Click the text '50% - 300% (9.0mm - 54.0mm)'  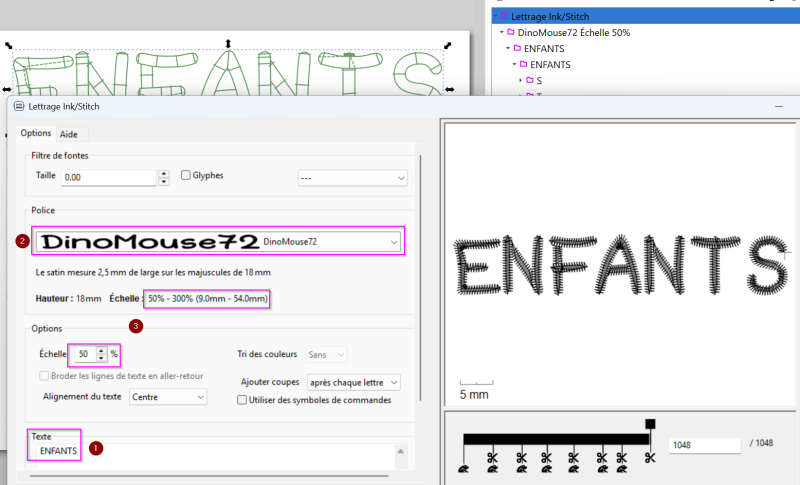(x=208, y=298)
